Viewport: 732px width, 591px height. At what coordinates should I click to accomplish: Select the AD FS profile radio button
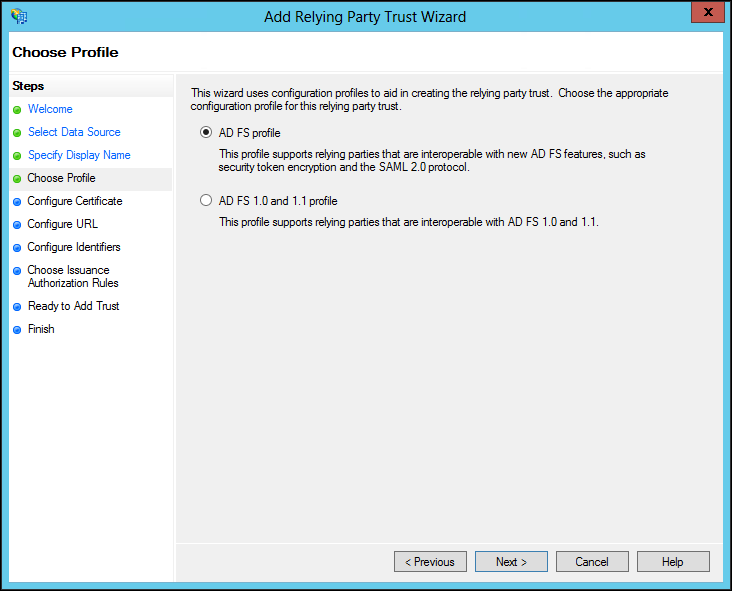206,133
